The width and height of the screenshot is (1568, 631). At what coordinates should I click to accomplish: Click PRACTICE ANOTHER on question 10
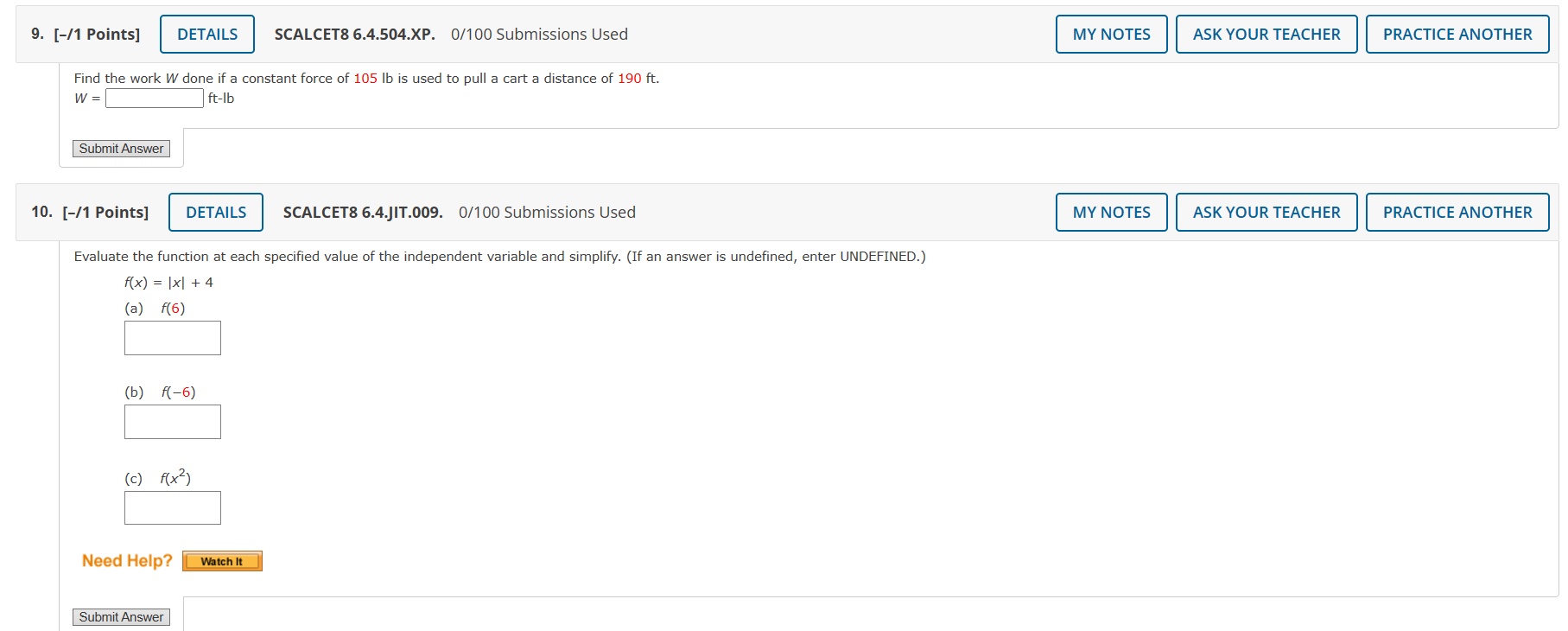(x=1457, y=212)
